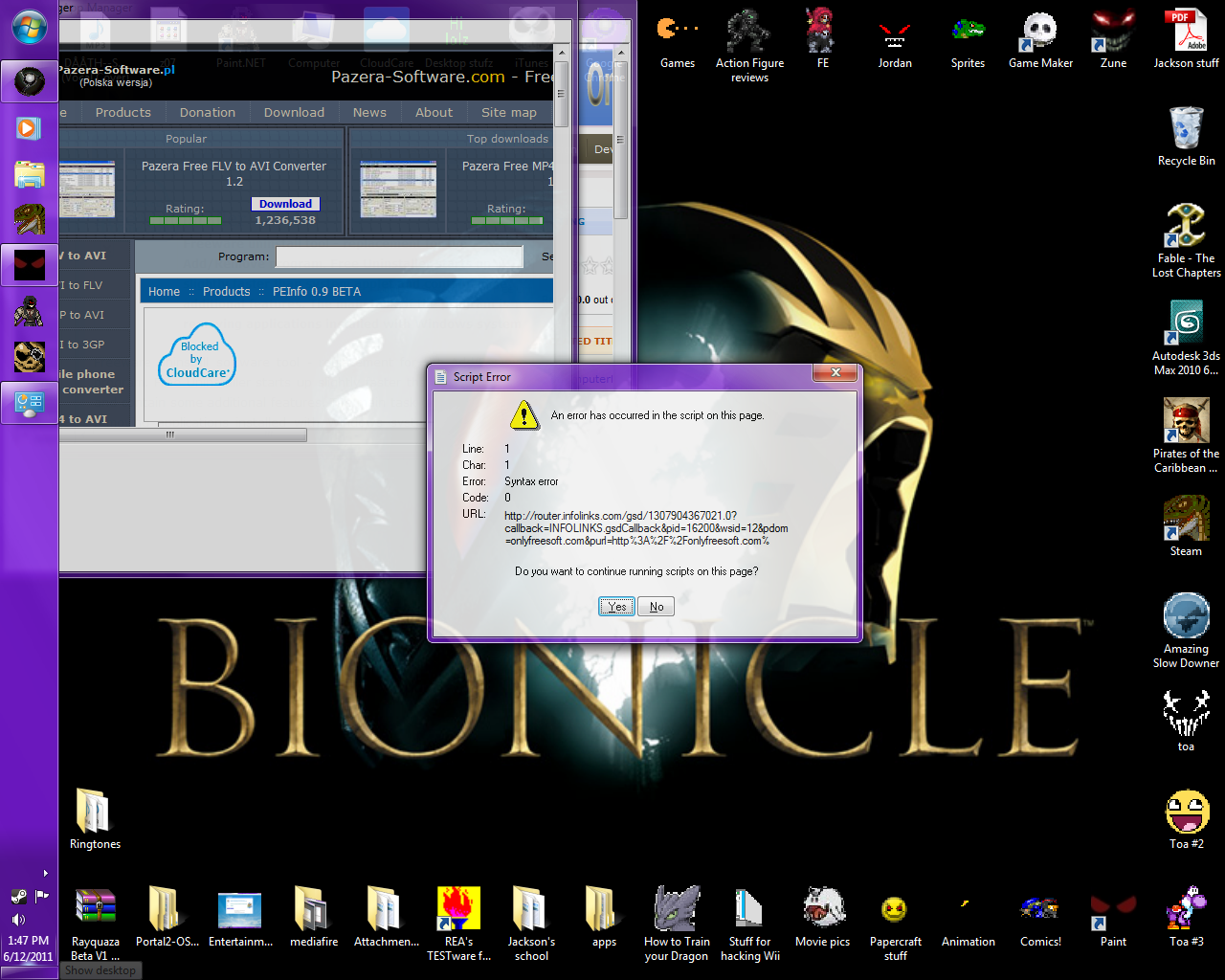Open the Sprites desktop icon
This screenshot has height=980, width=1225.
click(968, 41)
